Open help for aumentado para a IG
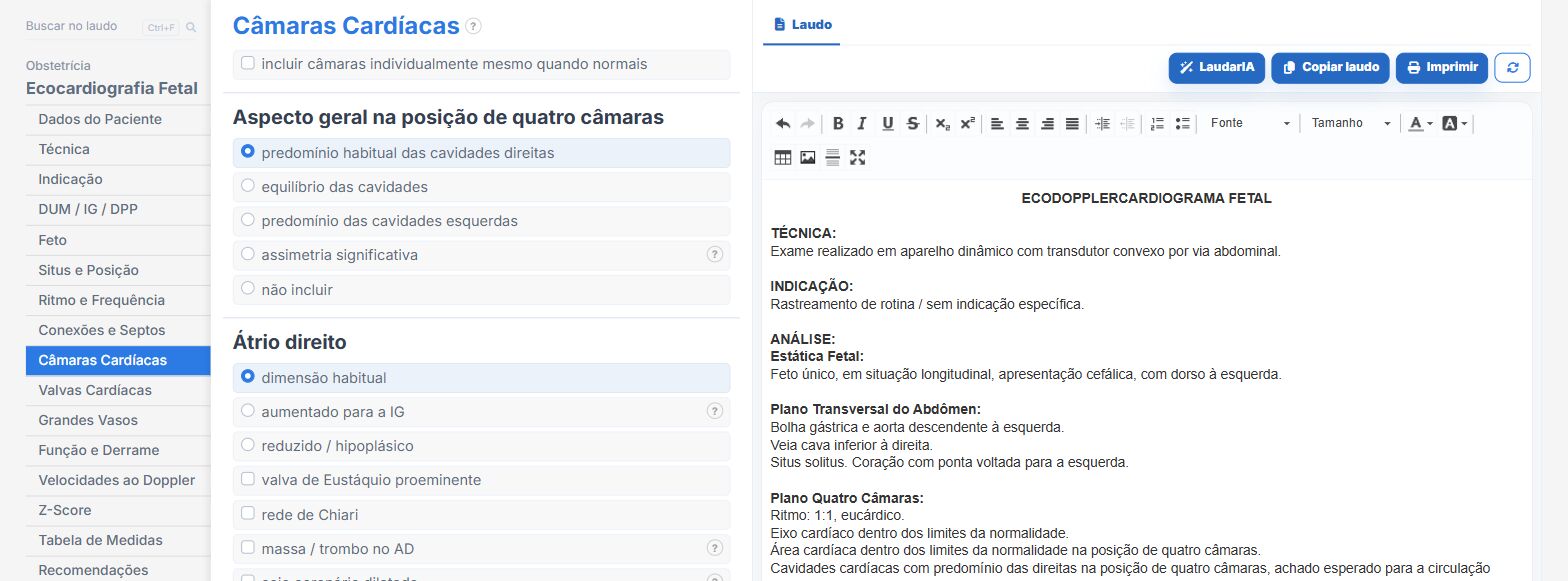Image resolution: width=1568 pixels, height=581 pixels. click(714, 411)
